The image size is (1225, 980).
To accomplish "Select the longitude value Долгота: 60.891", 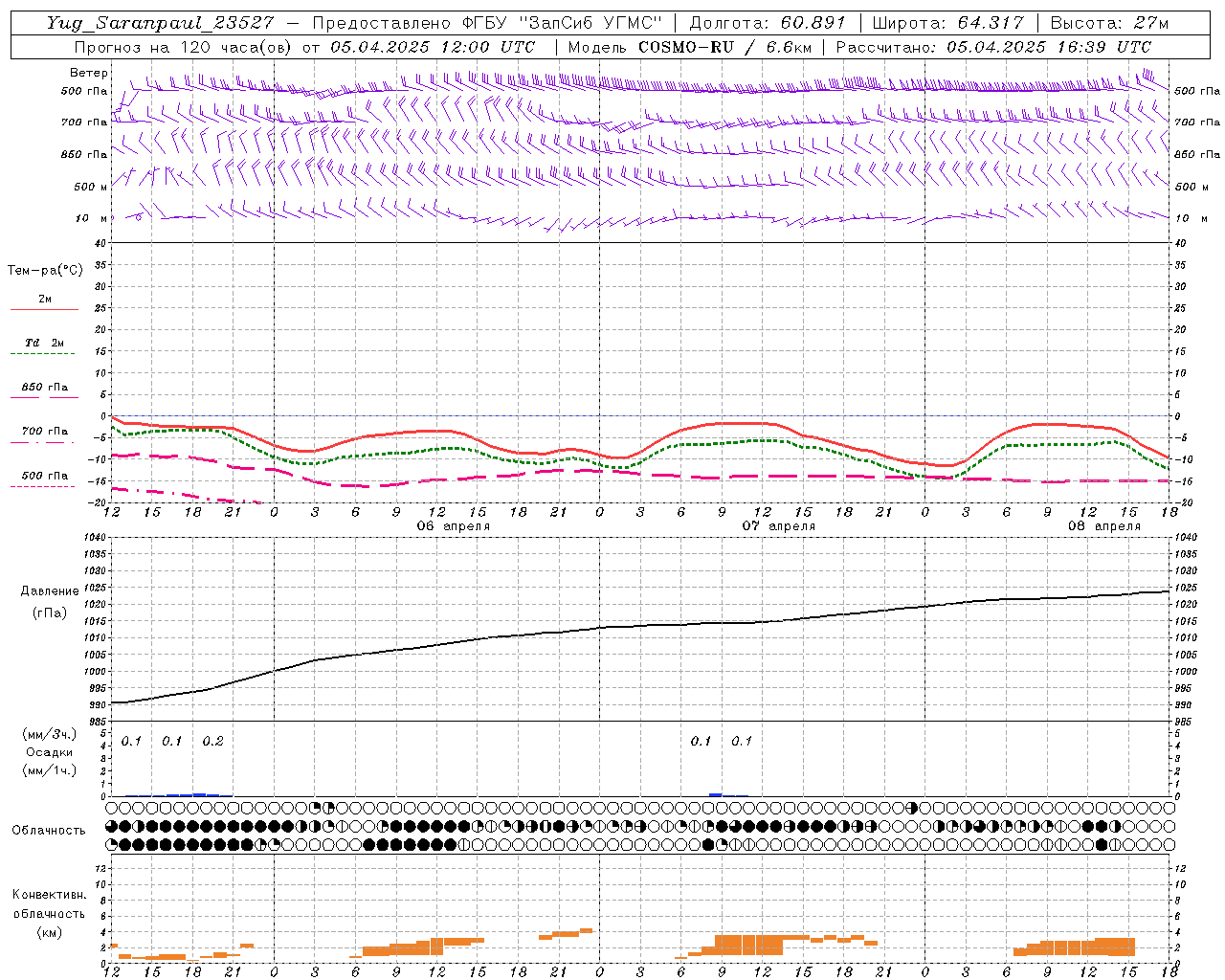I will 768,23.
